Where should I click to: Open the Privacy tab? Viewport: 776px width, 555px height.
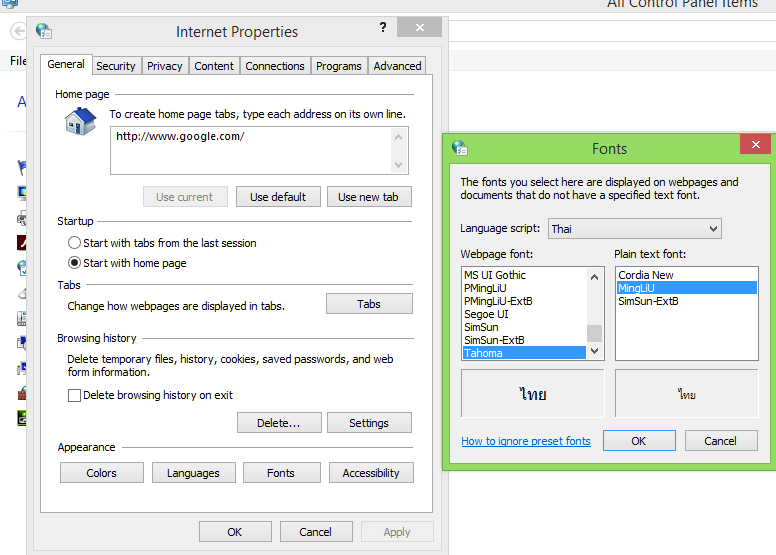[165, 66]
